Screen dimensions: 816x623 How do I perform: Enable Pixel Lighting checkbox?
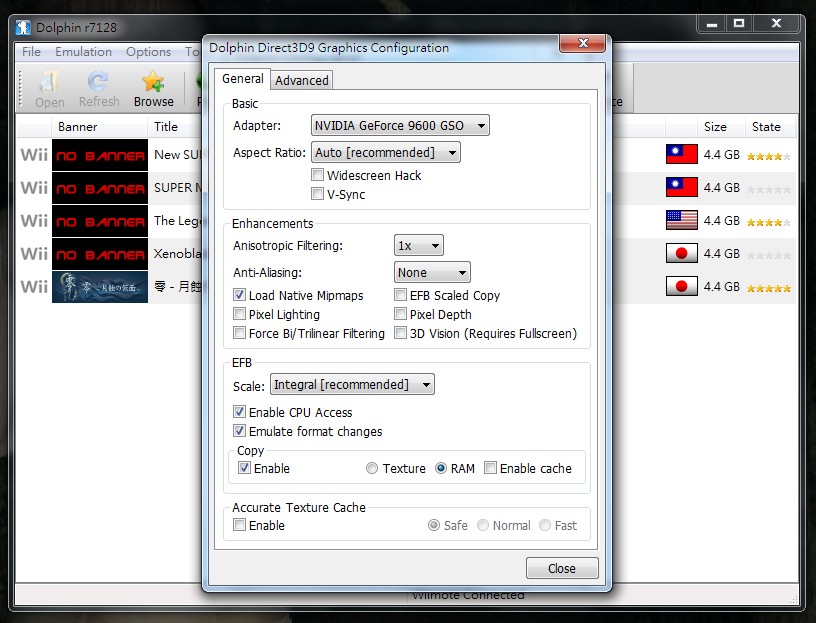coord(239,313)
